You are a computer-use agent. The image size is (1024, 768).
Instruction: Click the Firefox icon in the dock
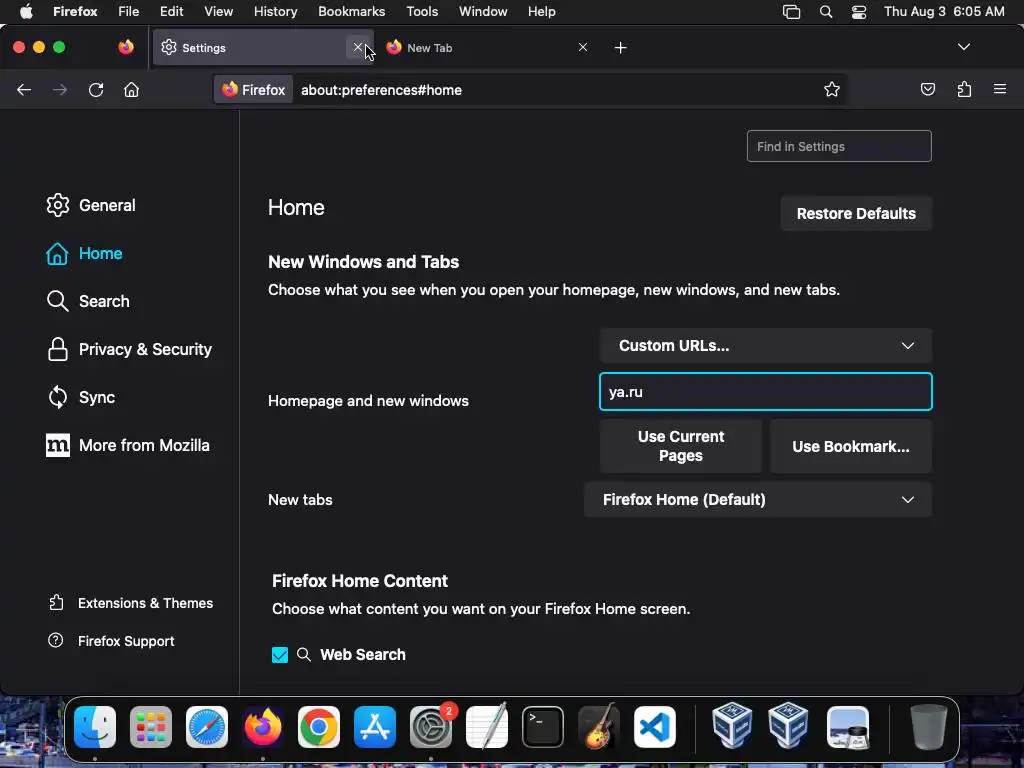[263, 727]
